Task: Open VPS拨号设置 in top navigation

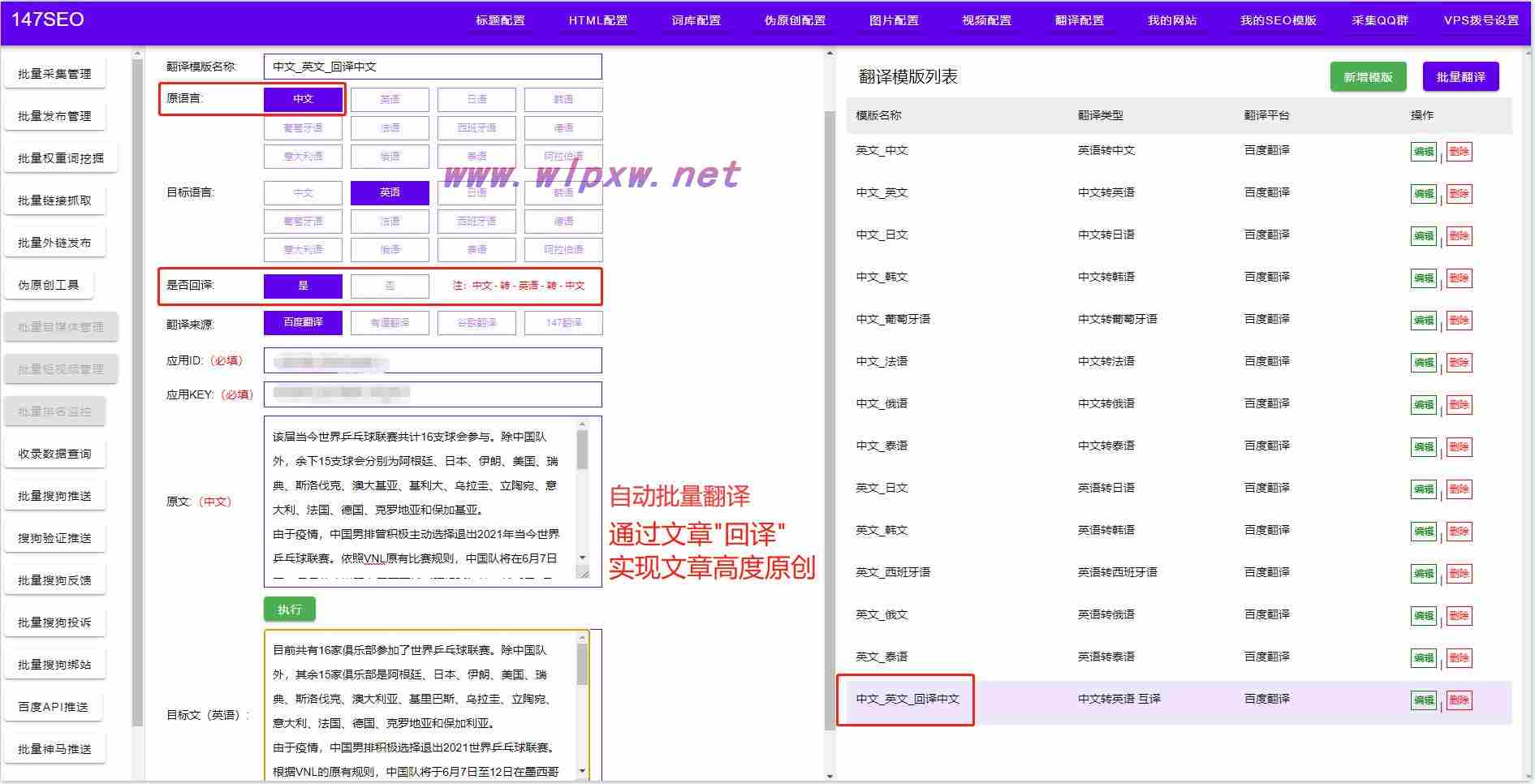Action: [x=1481, y=20]
